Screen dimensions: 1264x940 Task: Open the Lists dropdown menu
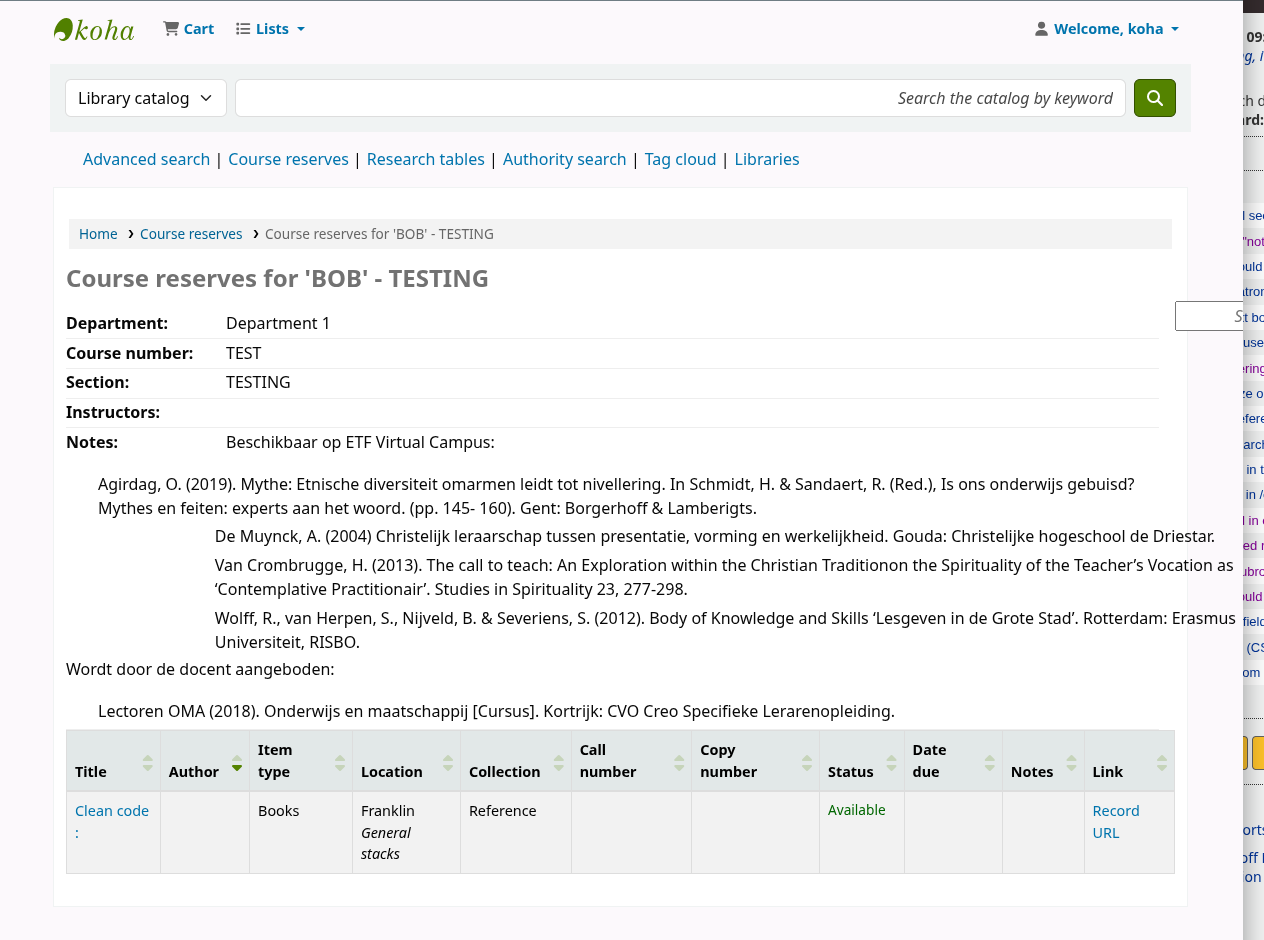(271, 30)
